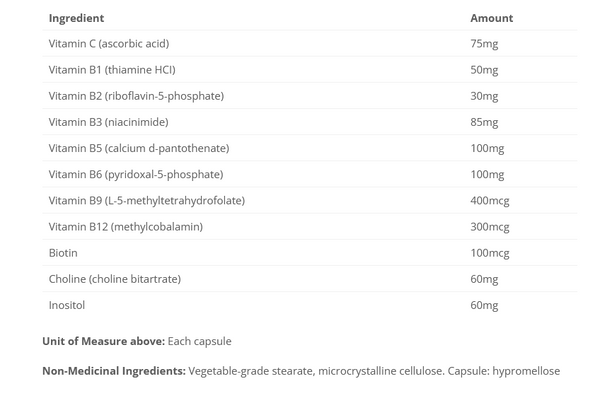Screen dimensions: 600x415
Task: Click the 75mg amount value
Action: pos(484,44)
